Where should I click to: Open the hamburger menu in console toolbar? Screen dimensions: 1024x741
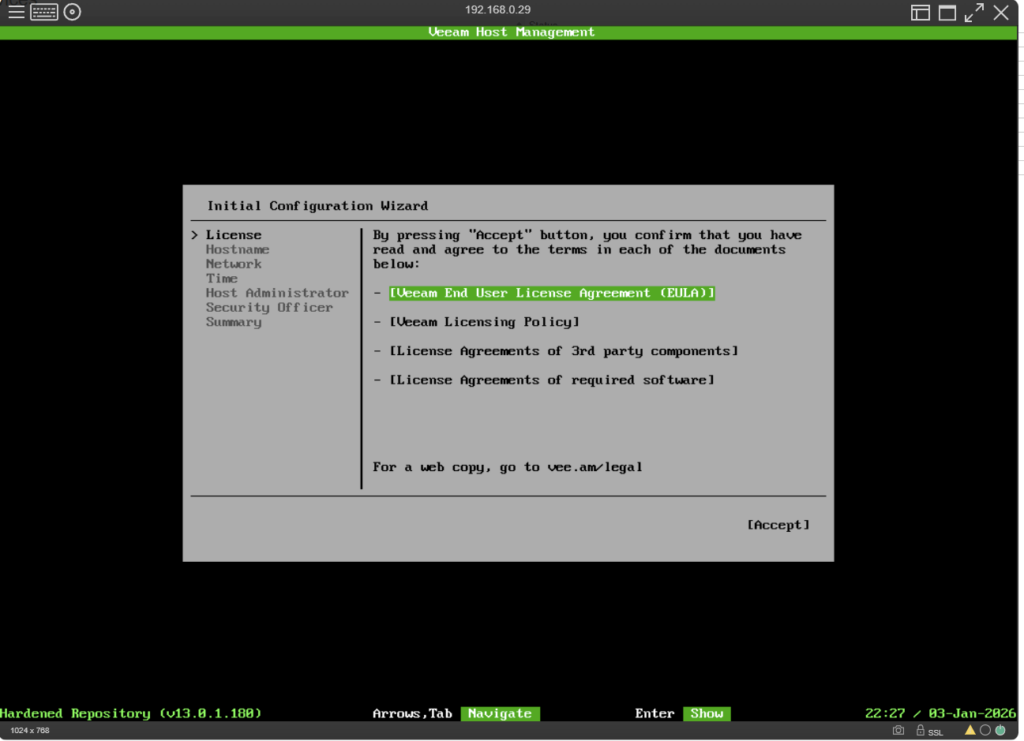click(16, 12)
